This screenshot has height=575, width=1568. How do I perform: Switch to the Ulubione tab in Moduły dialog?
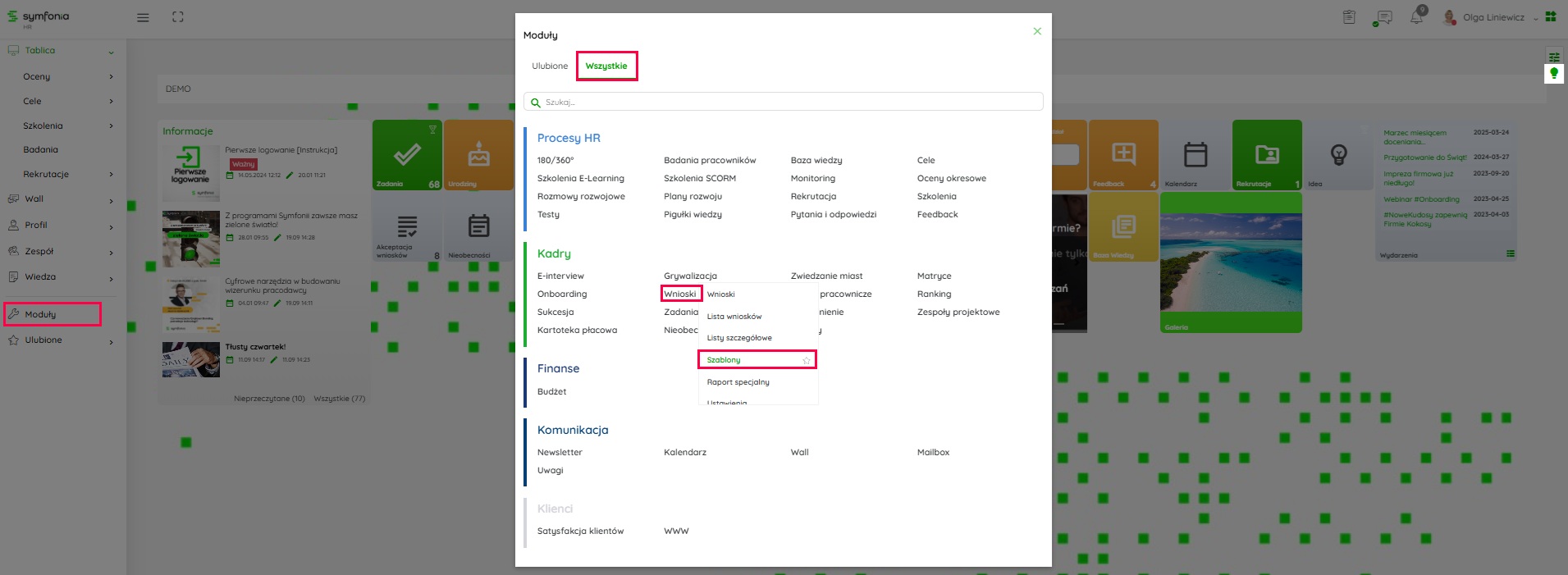pos(549,66)
